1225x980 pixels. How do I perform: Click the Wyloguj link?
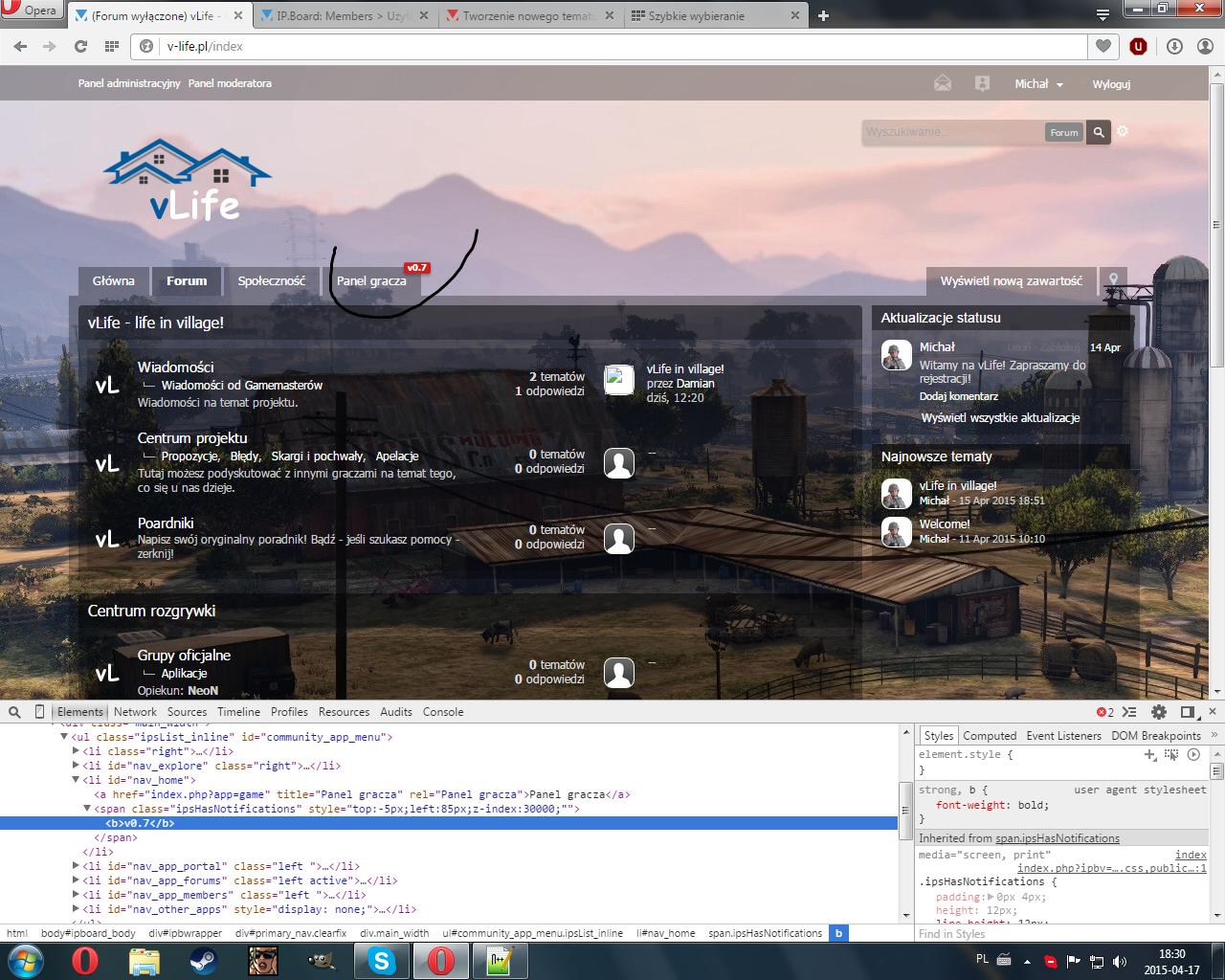1111,84
